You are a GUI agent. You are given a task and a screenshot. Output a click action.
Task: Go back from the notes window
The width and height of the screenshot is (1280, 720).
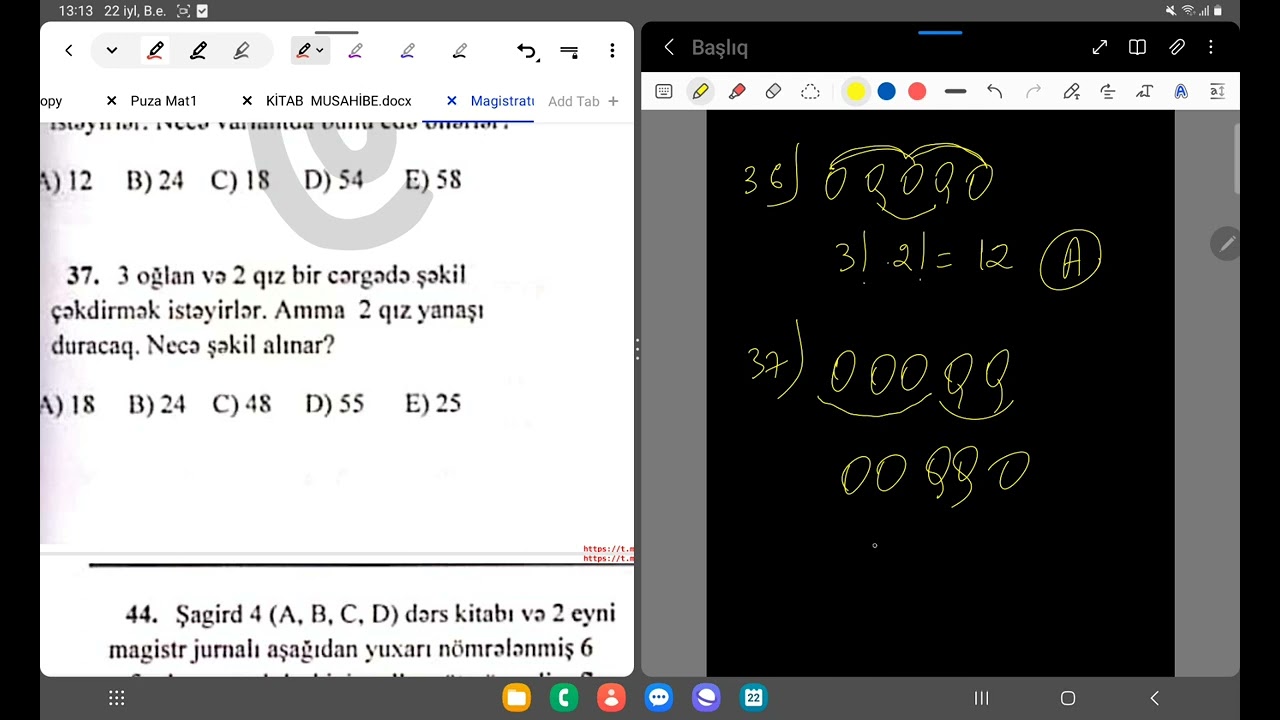tap(669, 47)
